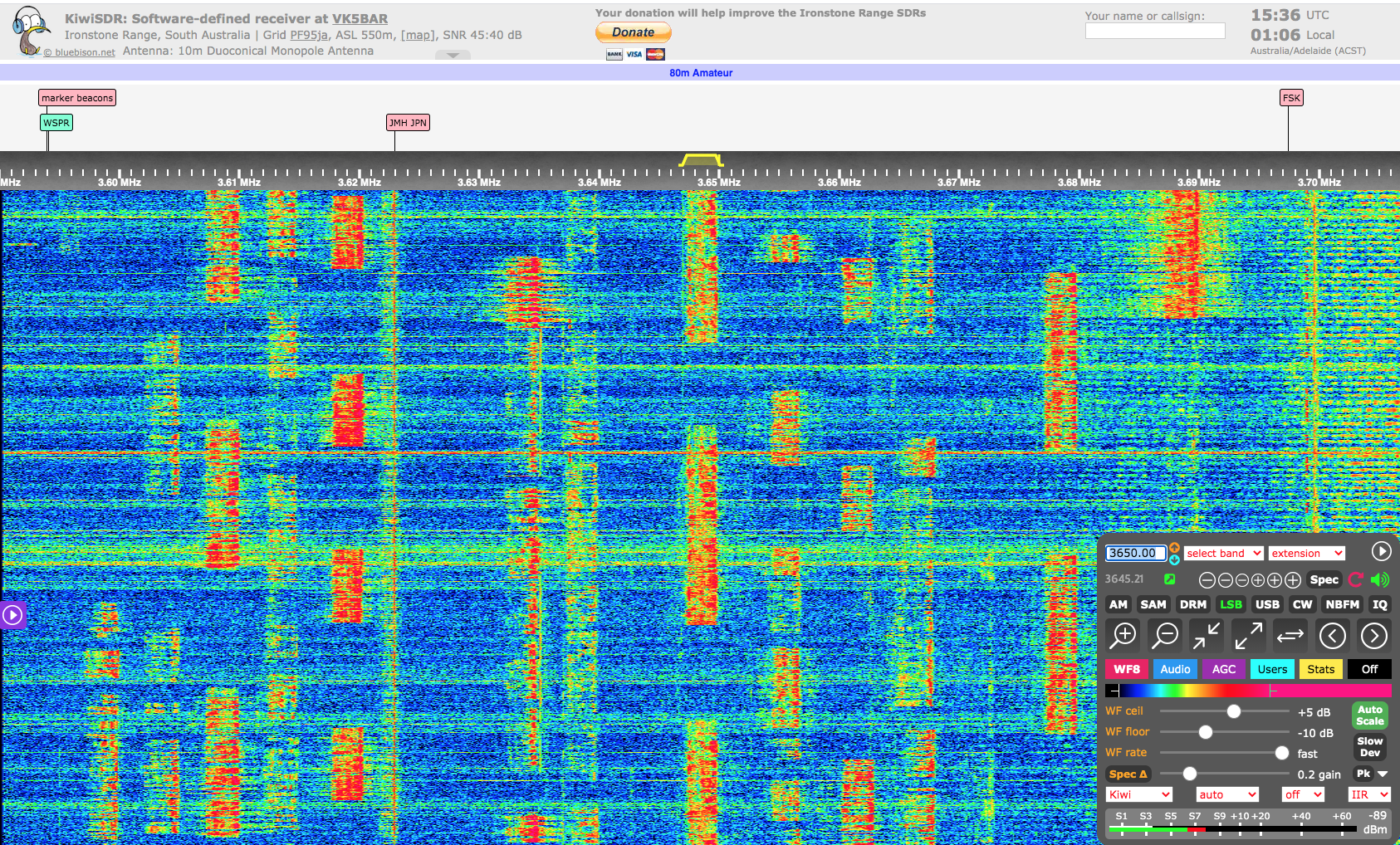Image resolution: width=1400 pixels, height=845 pixels.
Task: Open the select band dropdown
Action: tap(1223, 554)
